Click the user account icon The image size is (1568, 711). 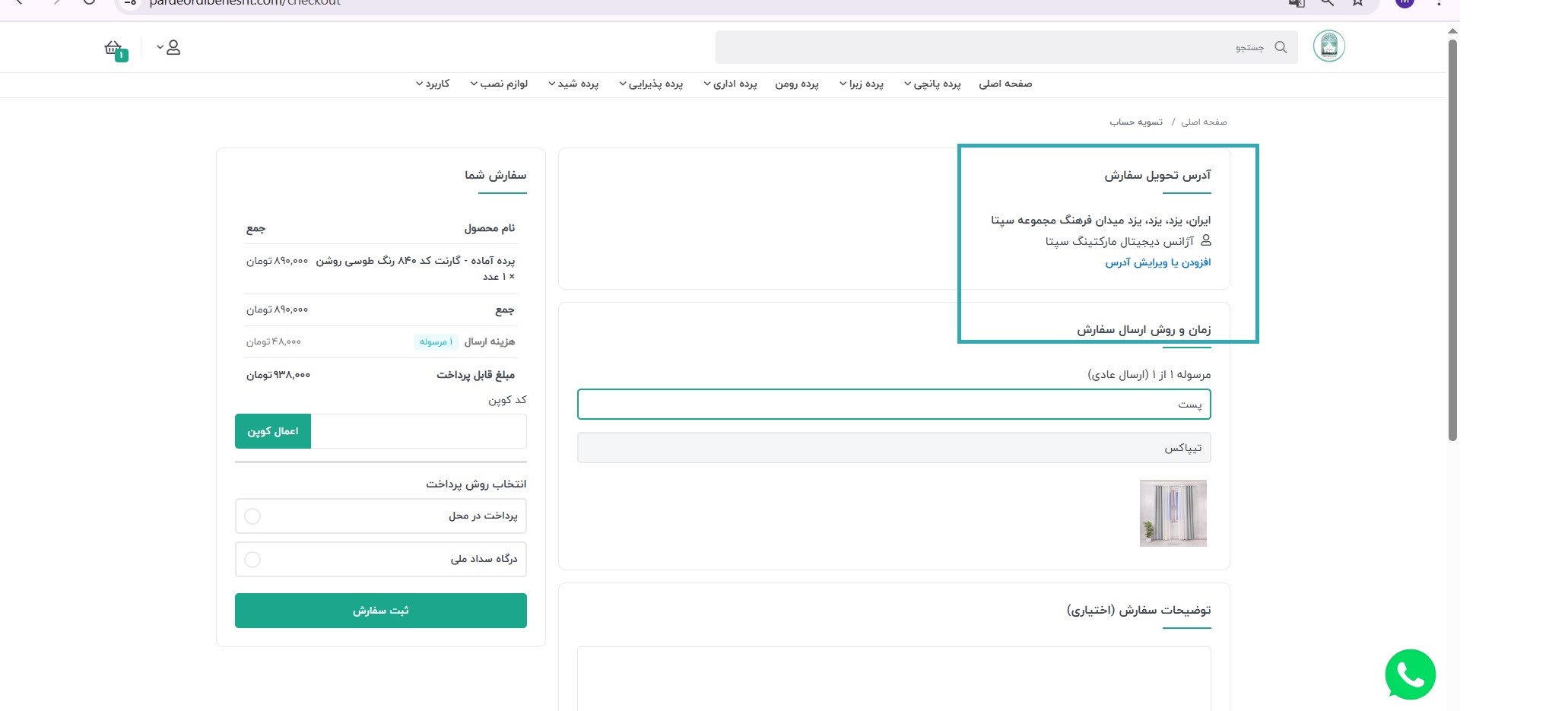173,47
